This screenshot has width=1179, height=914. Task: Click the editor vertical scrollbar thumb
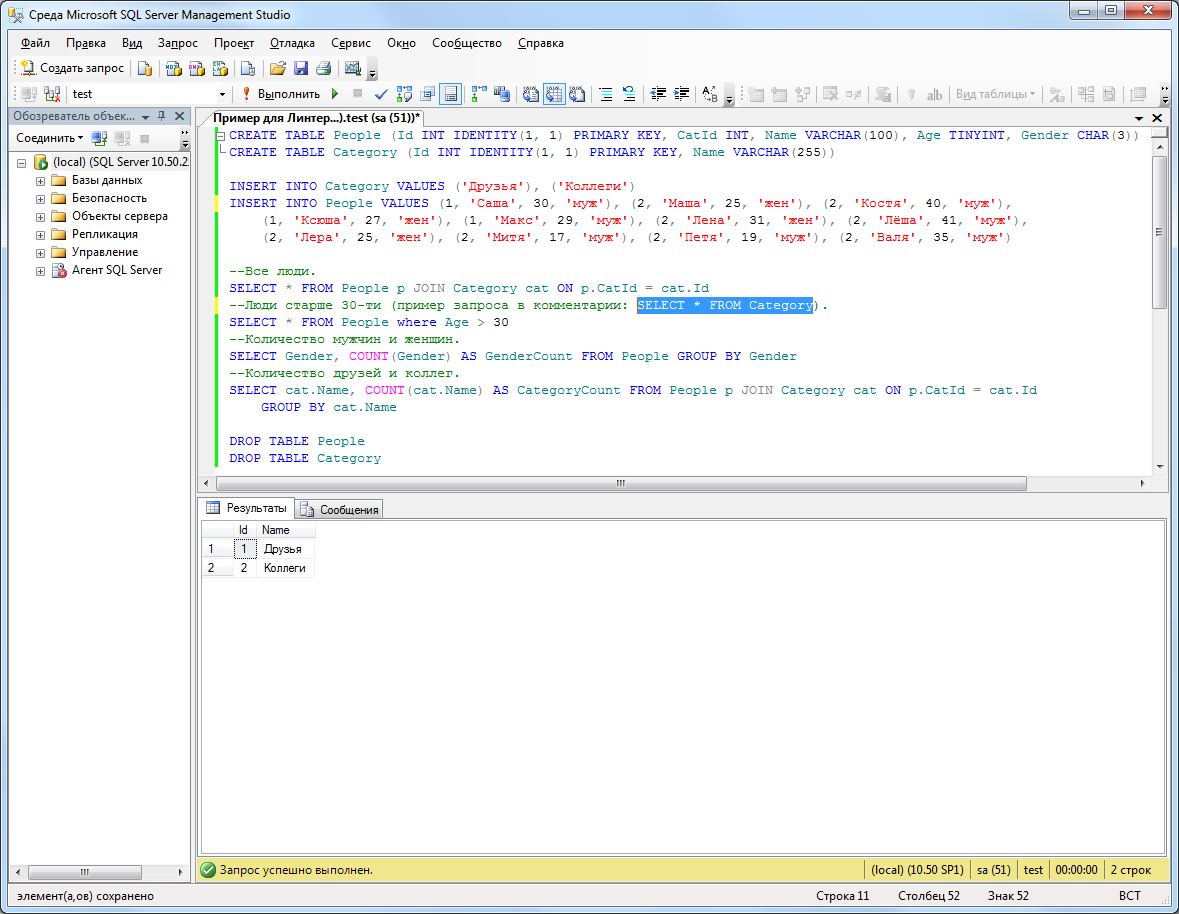(1159, 232)
